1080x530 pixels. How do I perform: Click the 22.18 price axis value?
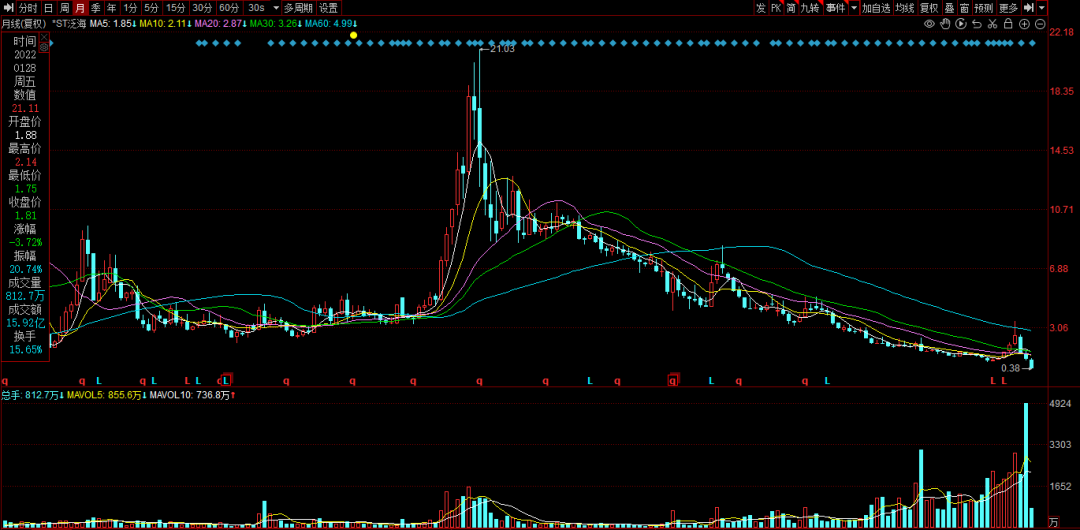[x=1062, y=32]
